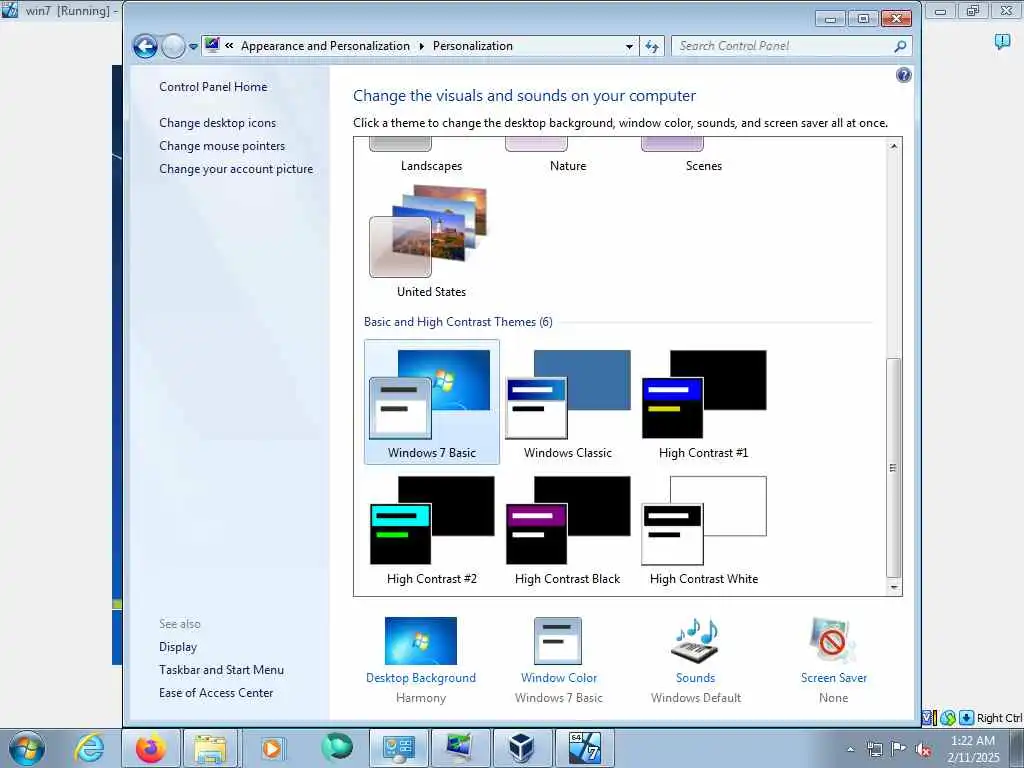Open Change your account picture link
This screenshot has height=768, width=1024.
pos(236,168)
